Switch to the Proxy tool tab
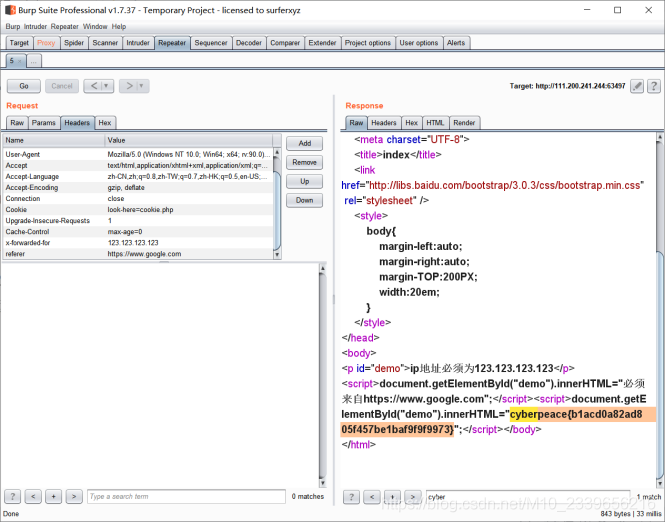Screen dimensions: 665x522 point(46,43)
